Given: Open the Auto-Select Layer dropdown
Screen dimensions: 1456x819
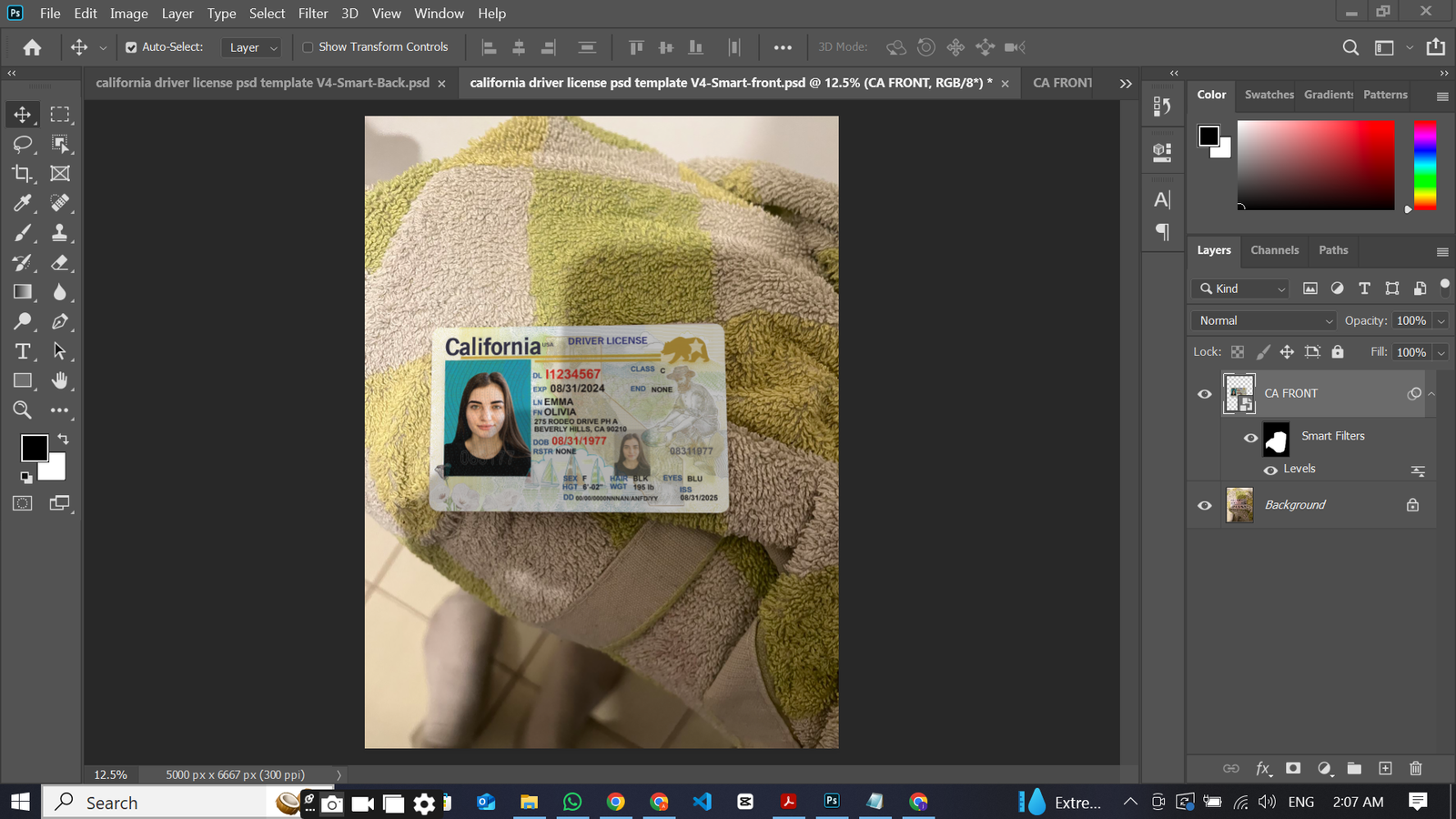Looking at the screenshot, I should point(252,47).
